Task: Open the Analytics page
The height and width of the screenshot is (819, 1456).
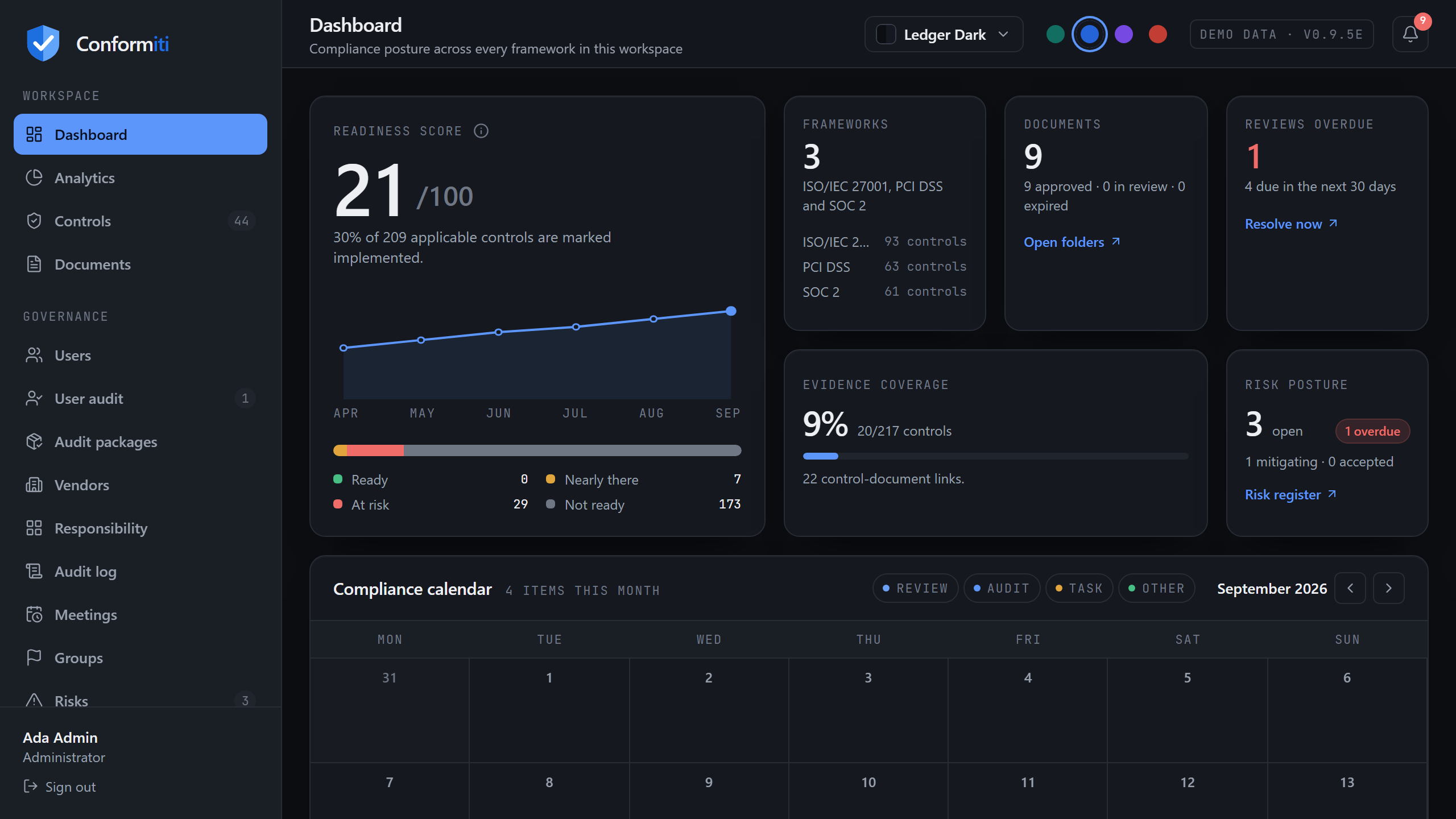Action: pyautogui.click(x=140, y=177)
